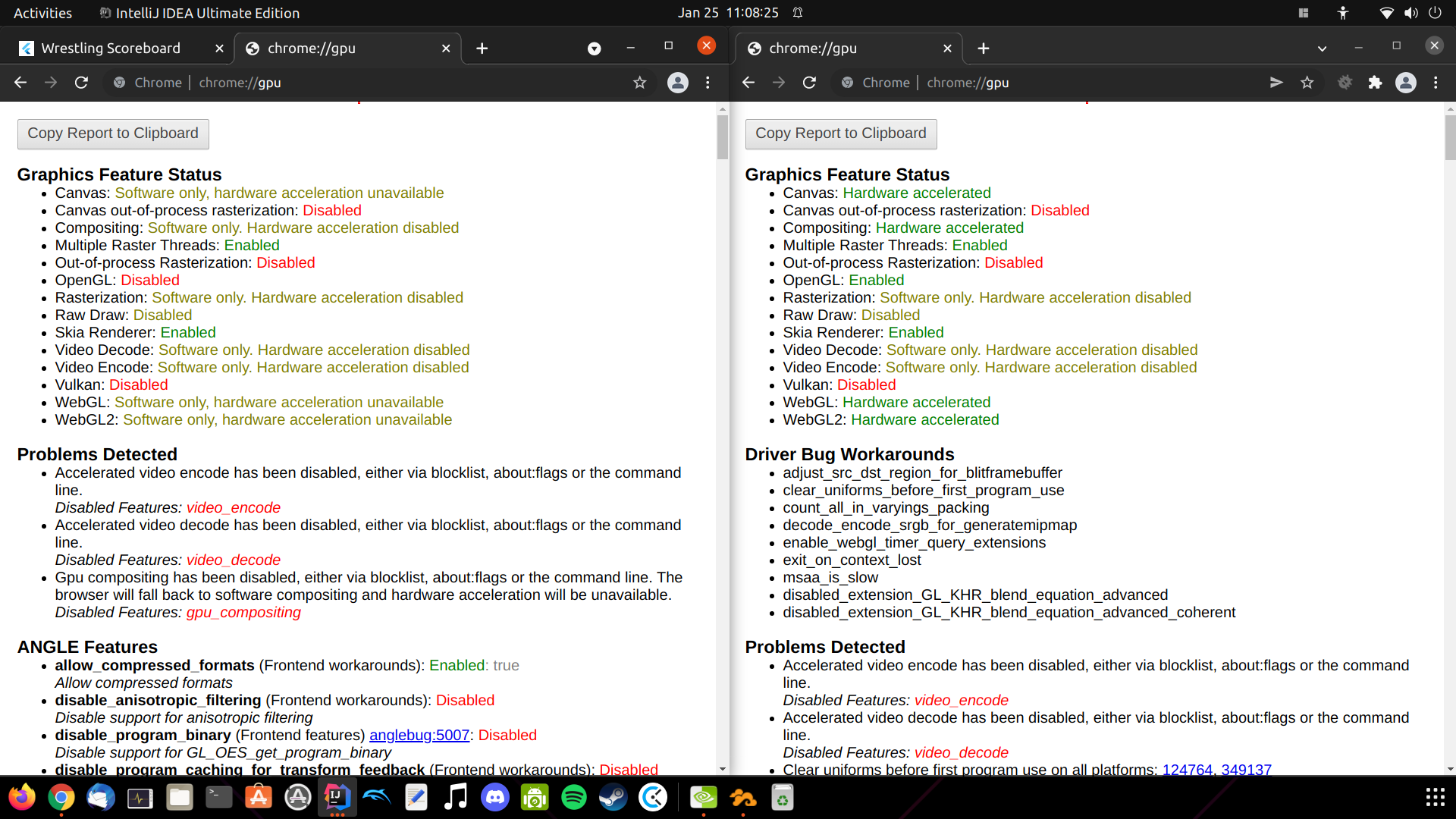The height and width of the screenshot is (819, 1456).
Task: Launch Steam from the dock
Action: 613,797
